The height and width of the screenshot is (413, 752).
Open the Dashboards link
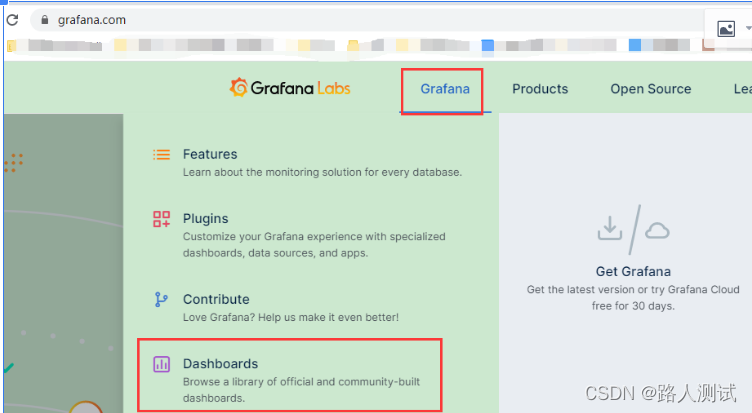220,364
